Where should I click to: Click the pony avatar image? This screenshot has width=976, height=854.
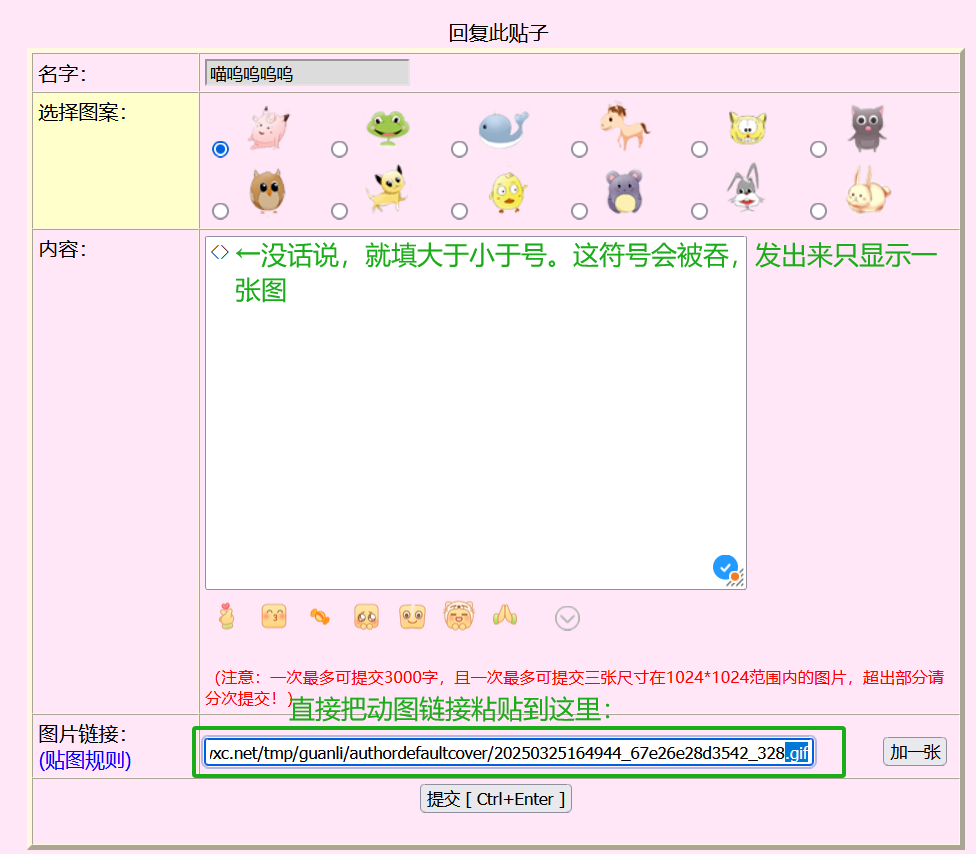tap(625, 127)
